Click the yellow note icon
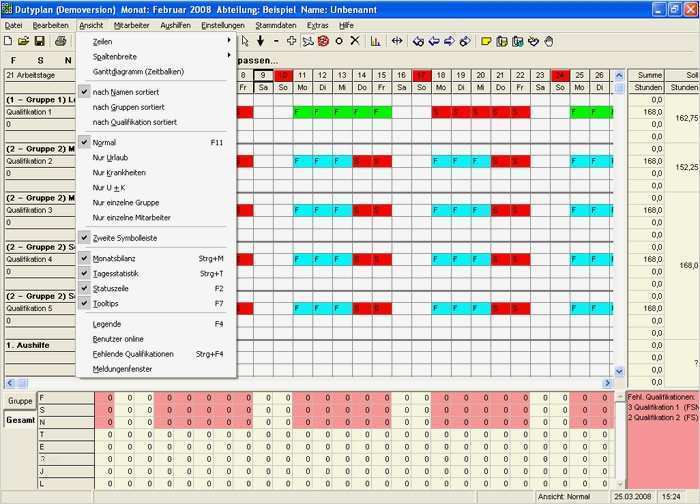 coord(486,42)
